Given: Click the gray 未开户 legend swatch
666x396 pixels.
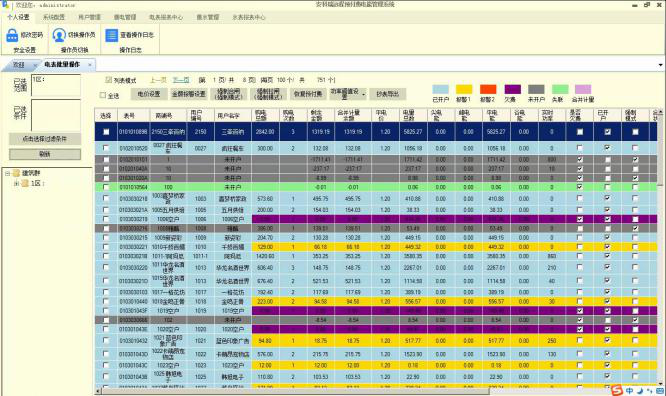Looking at the screenshot, I should coord(536,89).
